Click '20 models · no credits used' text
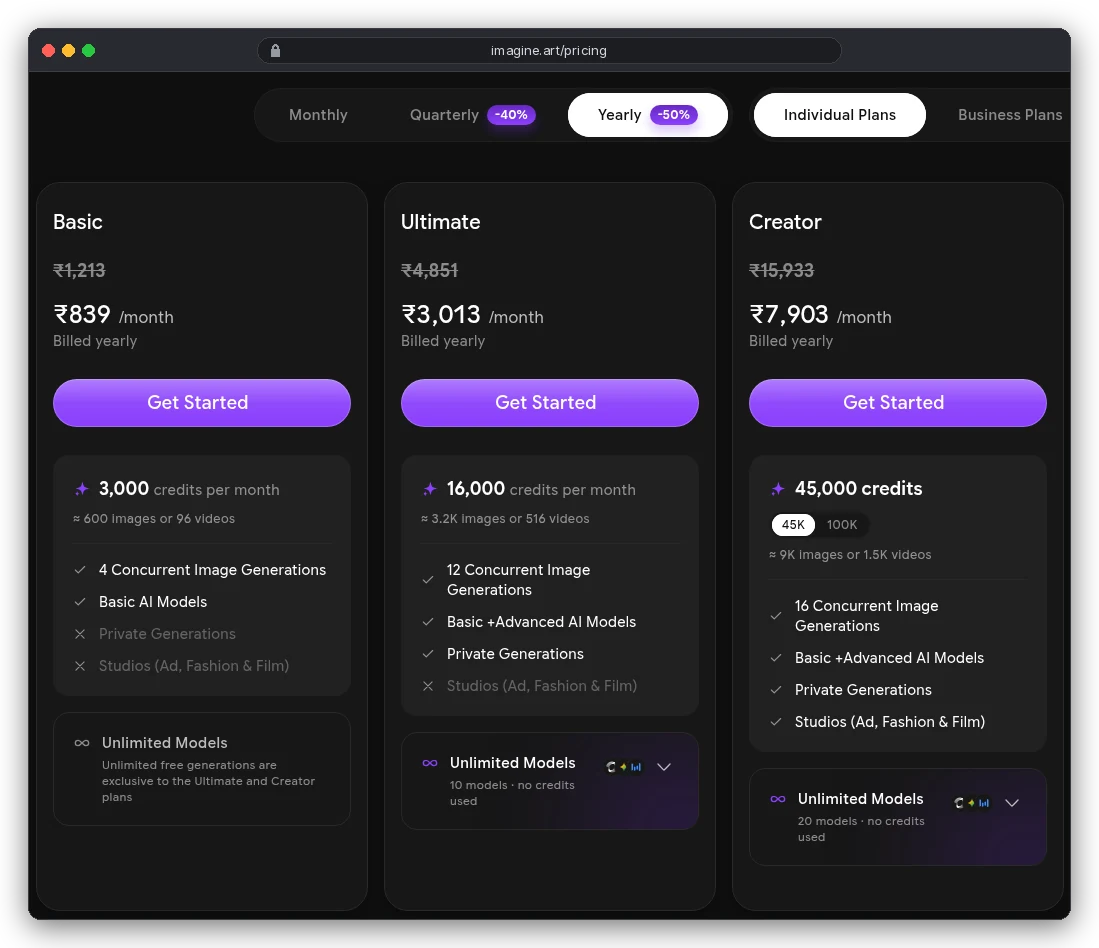This screenshot has width=1099, height=948. (x=861, y=829)
